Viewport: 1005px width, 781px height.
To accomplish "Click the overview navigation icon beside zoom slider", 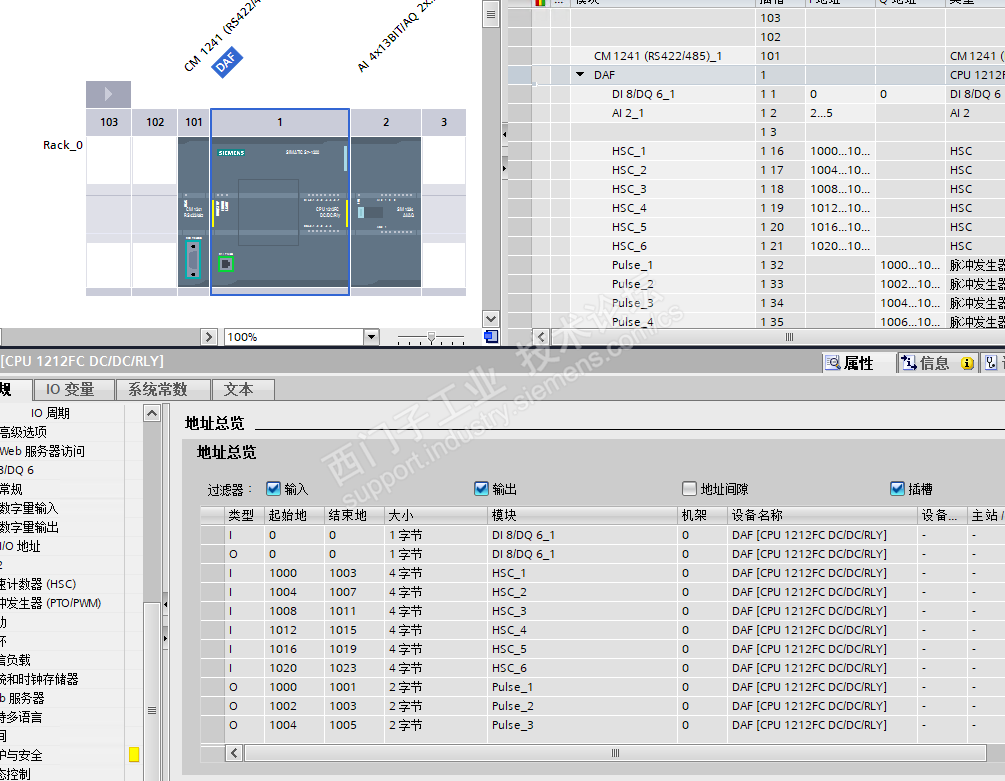I will 491,336.
